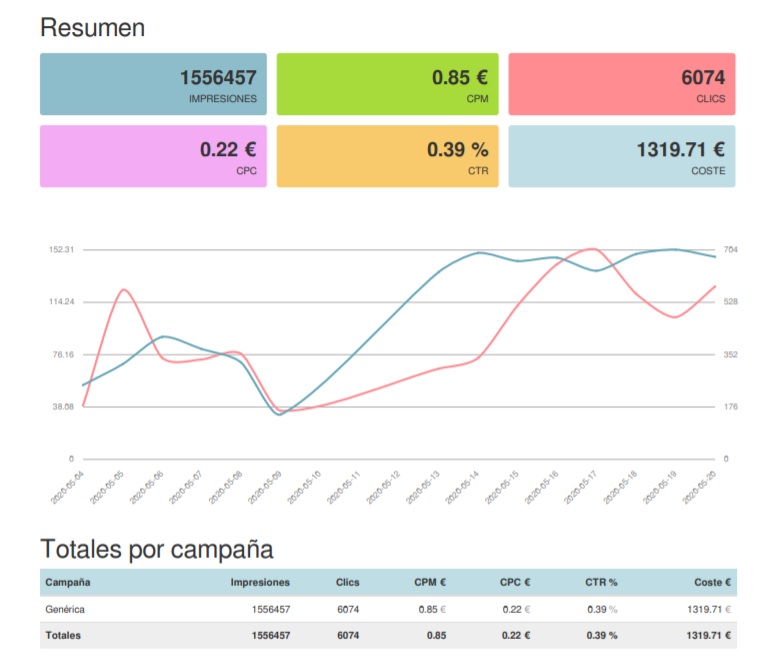
Task: Select the orange CTR summary card
Action: [x=387, y=156]
